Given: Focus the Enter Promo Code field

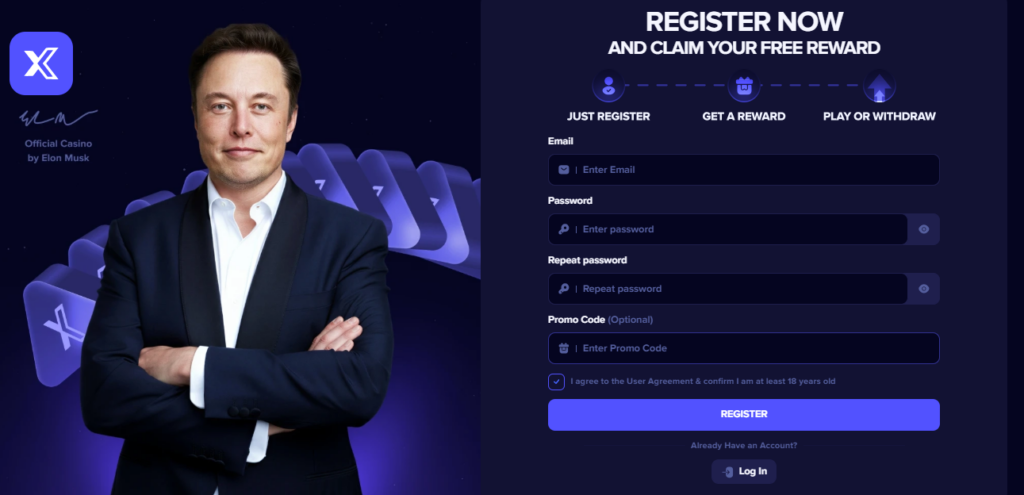Looking at the screenshot, I should [750, 348].
